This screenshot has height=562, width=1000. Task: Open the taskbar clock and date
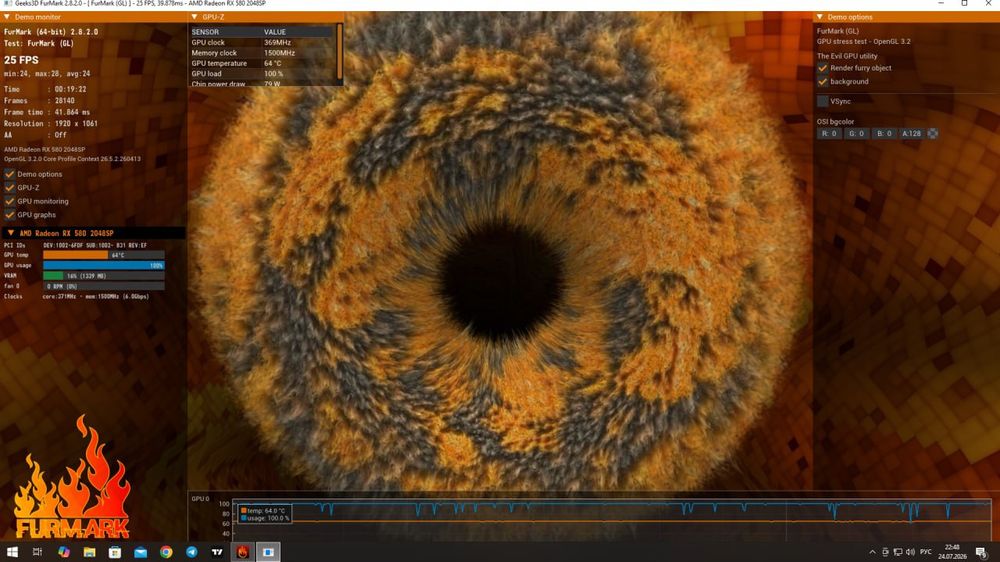pyautogui.click(x=952, y=552)
